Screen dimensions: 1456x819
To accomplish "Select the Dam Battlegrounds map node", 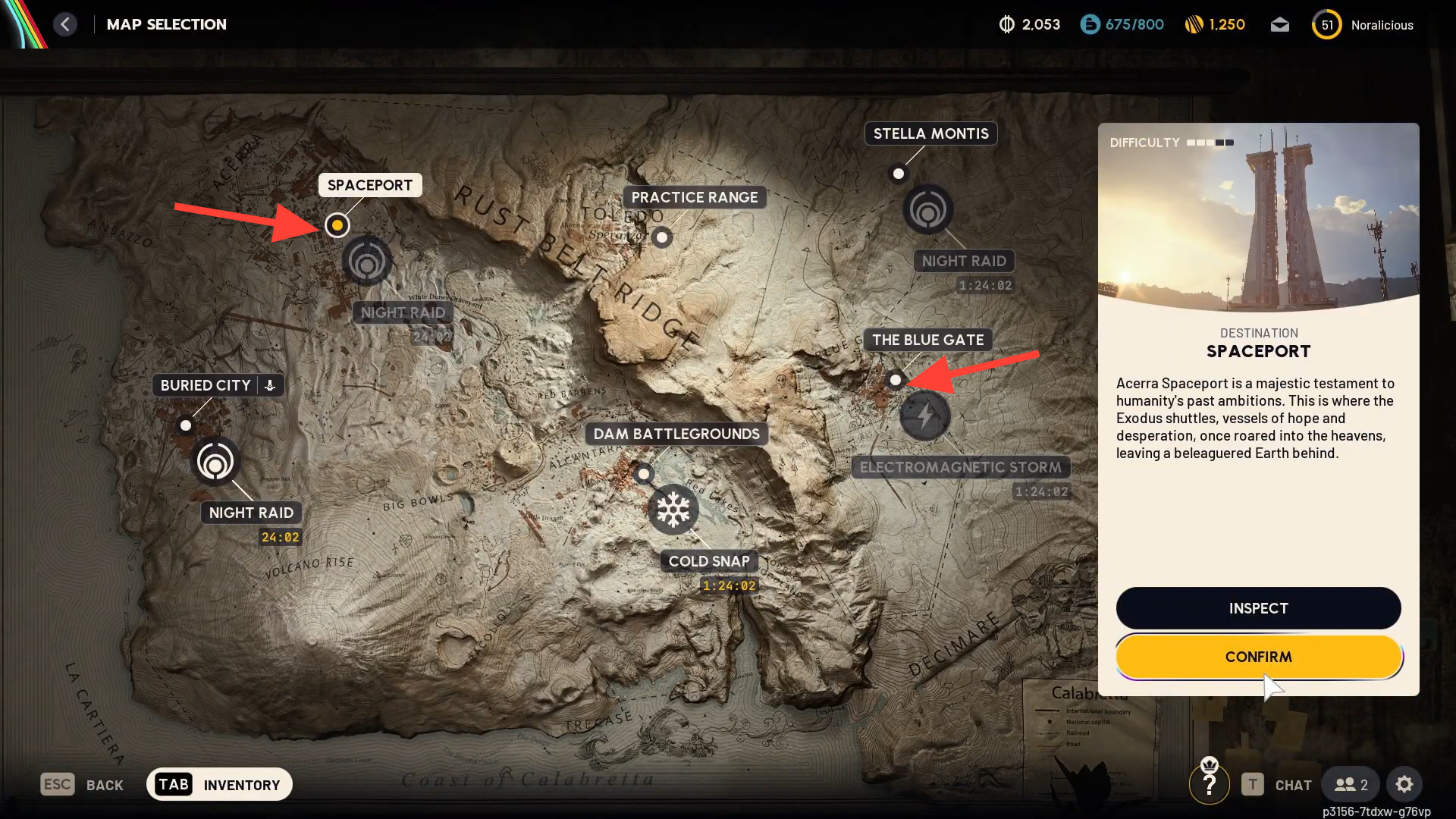I will (x=643, y=474).
